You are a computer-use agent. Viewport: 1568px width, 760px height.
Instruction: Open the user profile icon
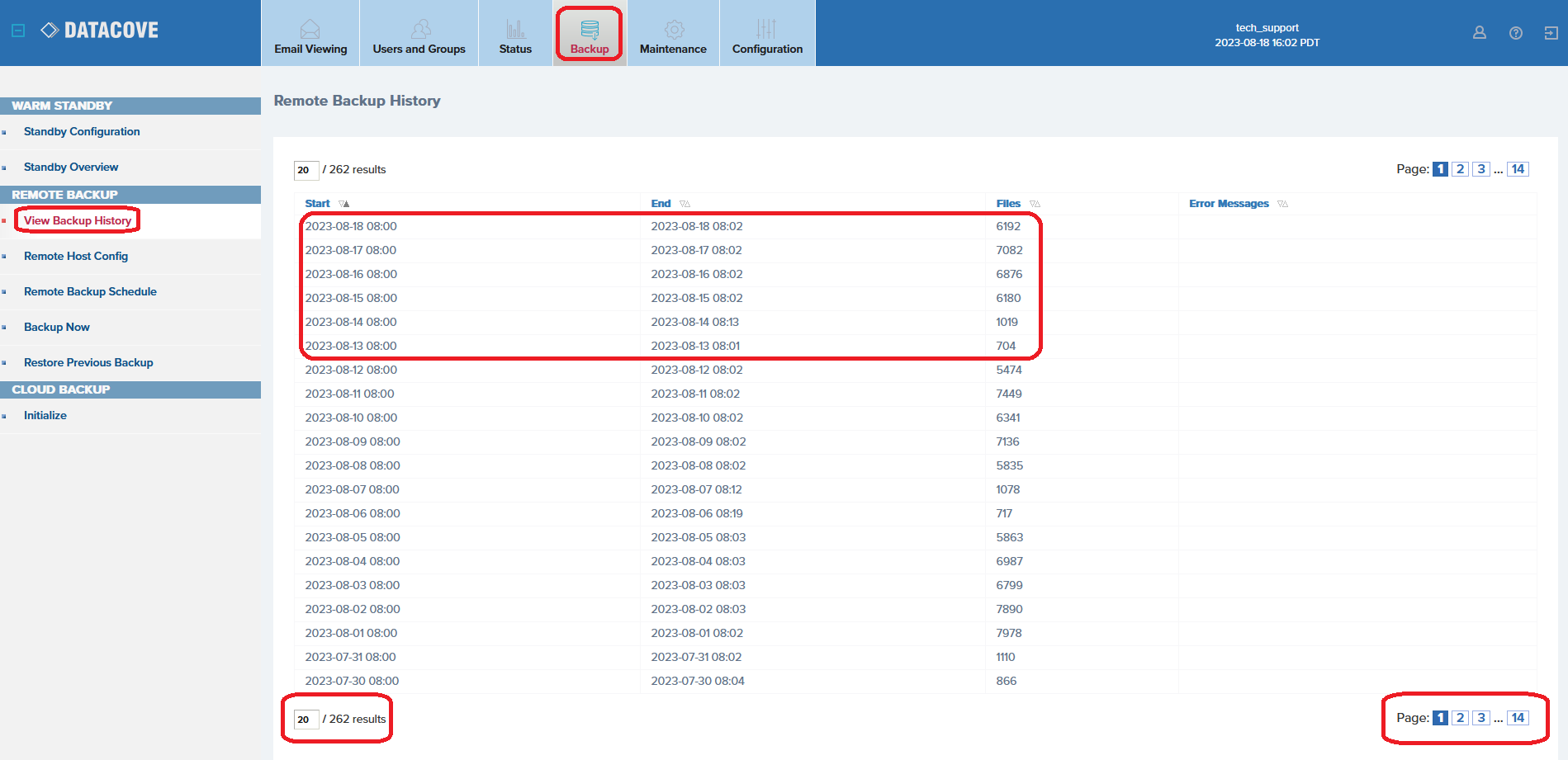[1479, 33]
